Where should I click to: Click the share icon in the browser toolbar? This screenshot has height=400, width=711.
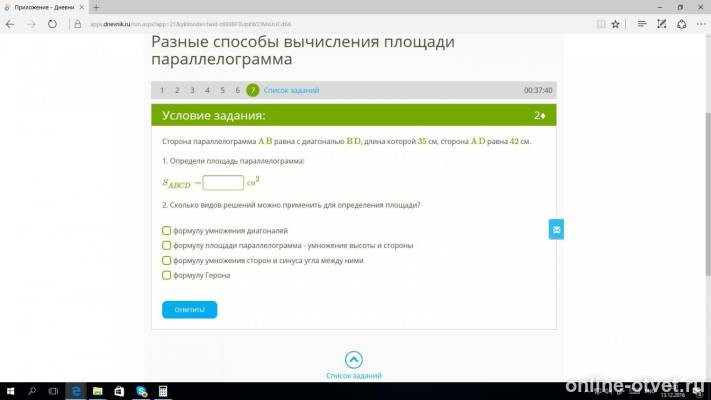(x=682, y=24)
